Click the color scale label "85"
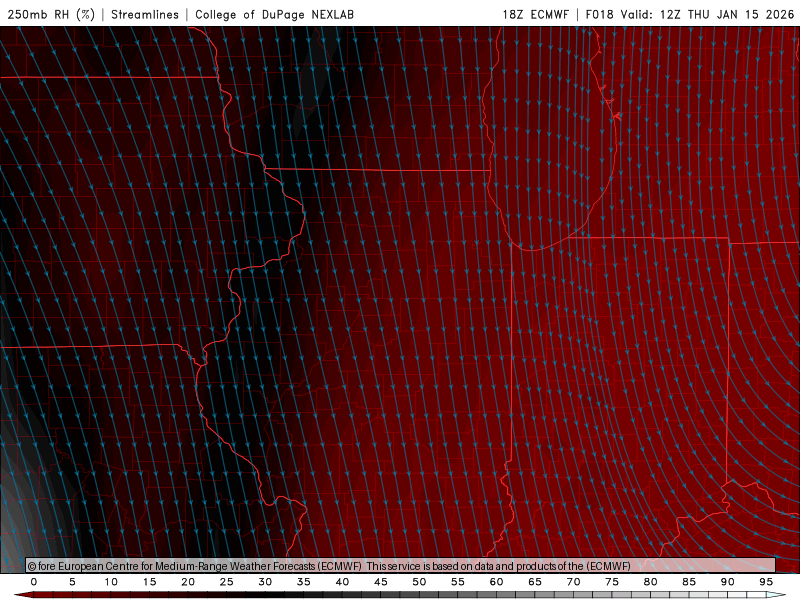 click(x=689, y=582)
